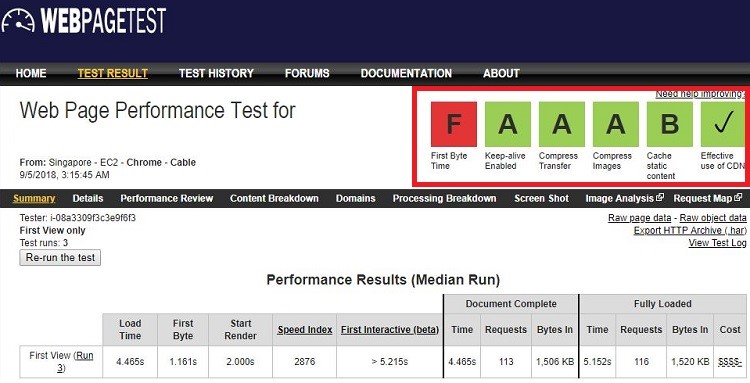Image resolution: width=750 pixels, height=383 pixels.
Task: Click the 4.465s Load Time cell
Action: (x=130, y=362)
